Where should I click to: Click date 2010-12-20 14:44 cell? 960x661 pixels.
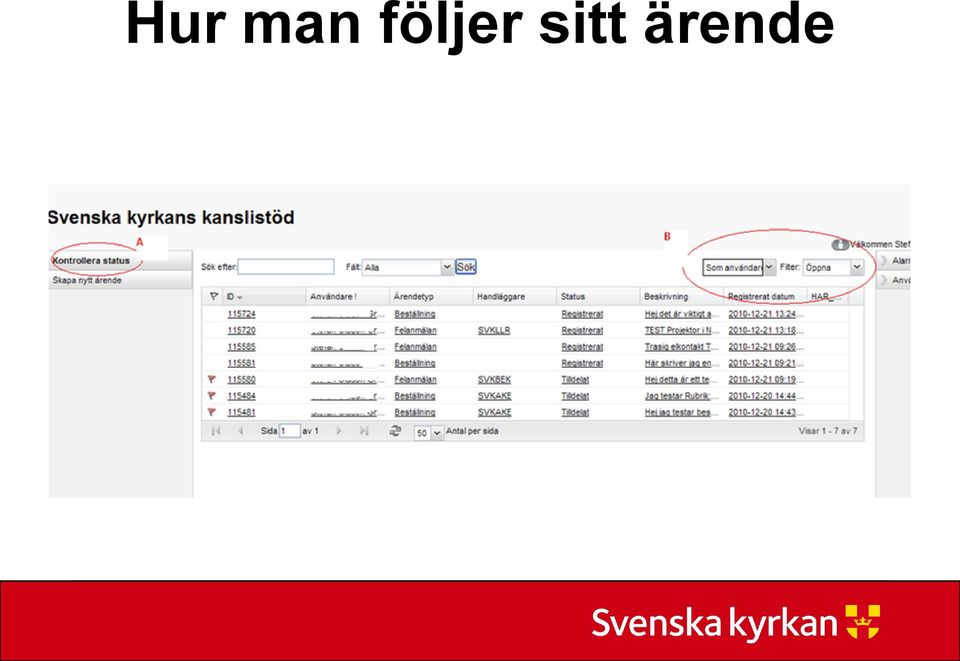tap(766, 396)
